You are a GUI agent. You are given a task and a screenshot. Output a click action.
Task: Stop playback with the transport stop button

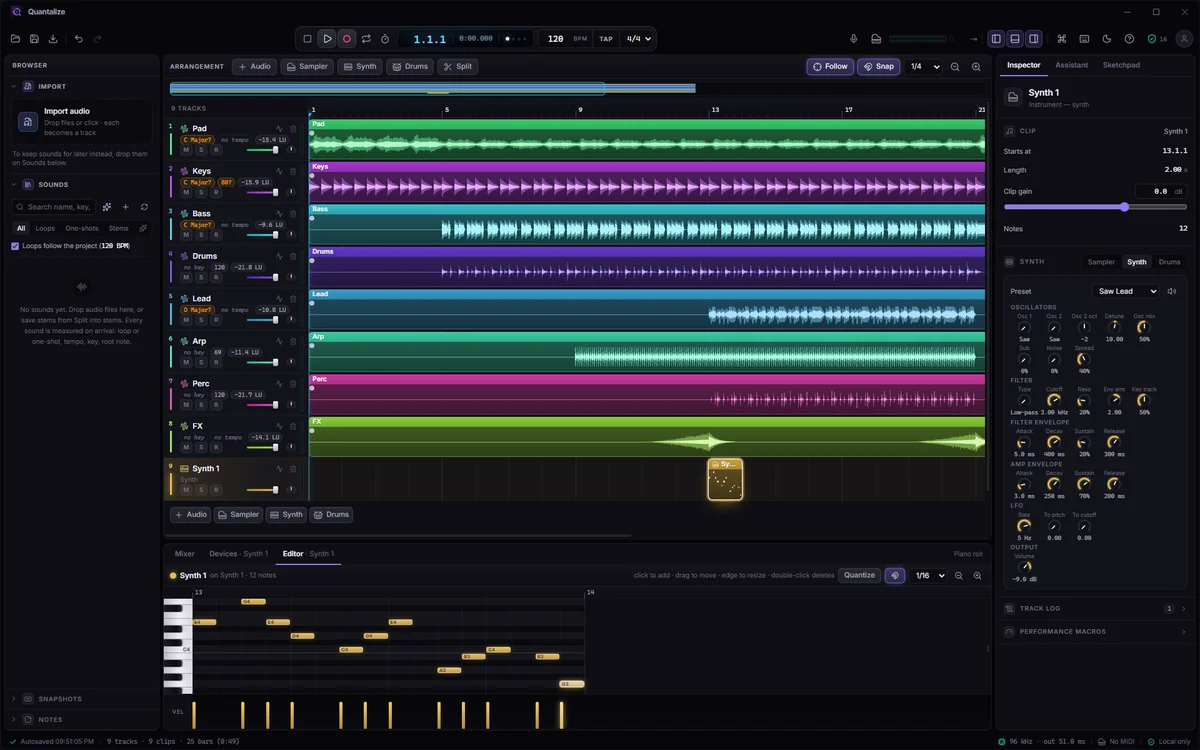[x=307, y=39]
